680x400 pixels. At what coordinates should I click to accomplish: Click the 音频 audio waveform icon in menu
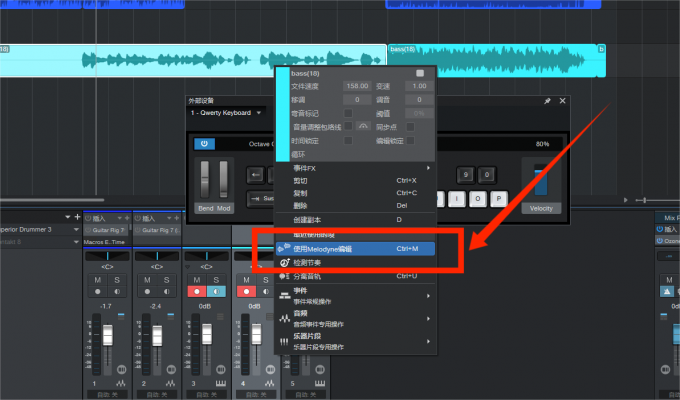tap(284, 318)
